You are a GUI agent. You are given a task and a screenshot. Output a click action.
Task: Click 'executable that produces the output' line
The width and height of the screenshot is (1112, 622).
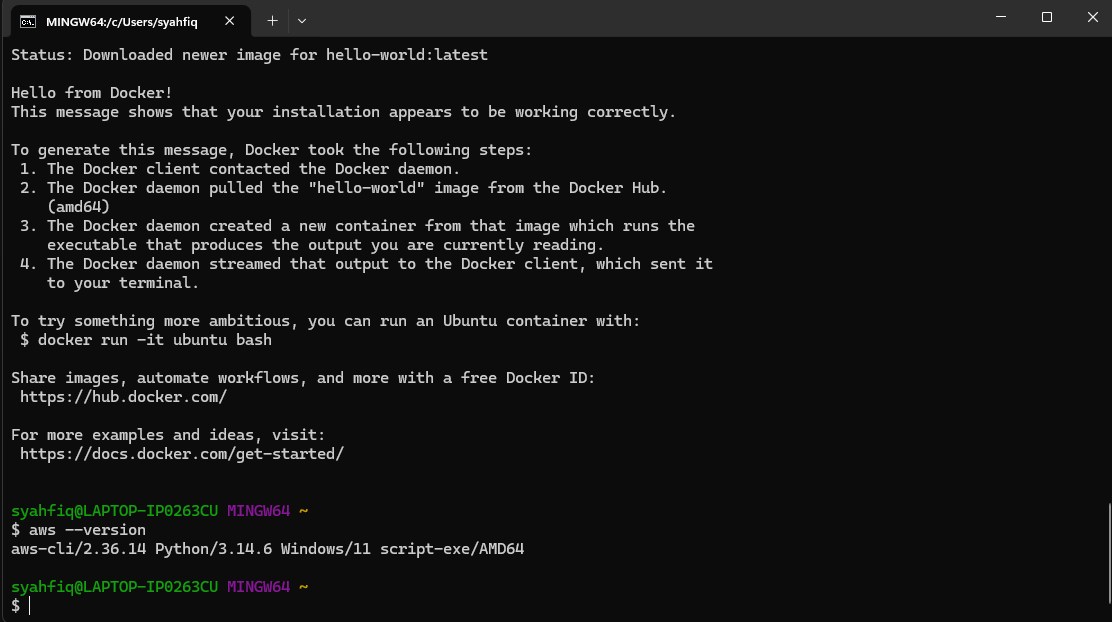point(326,245)
